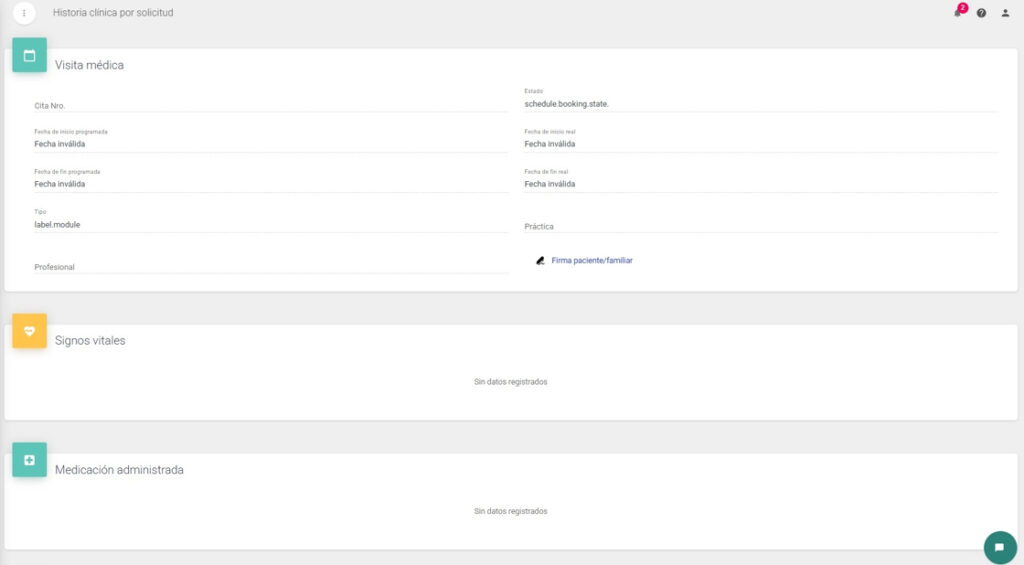Click the help question mark icon

click(x=981, y=13)
